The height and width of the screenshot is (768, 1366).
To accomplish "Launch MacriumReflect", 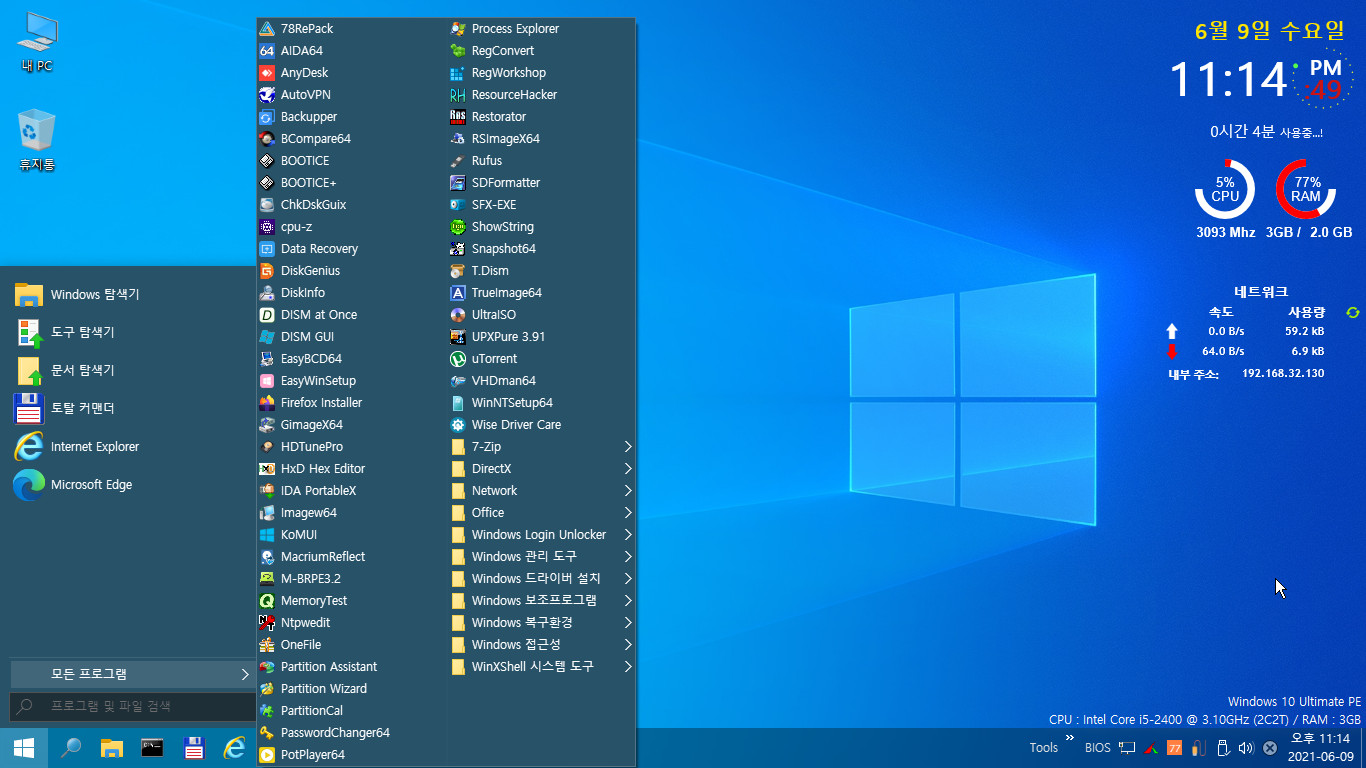I will pos(350,557).
